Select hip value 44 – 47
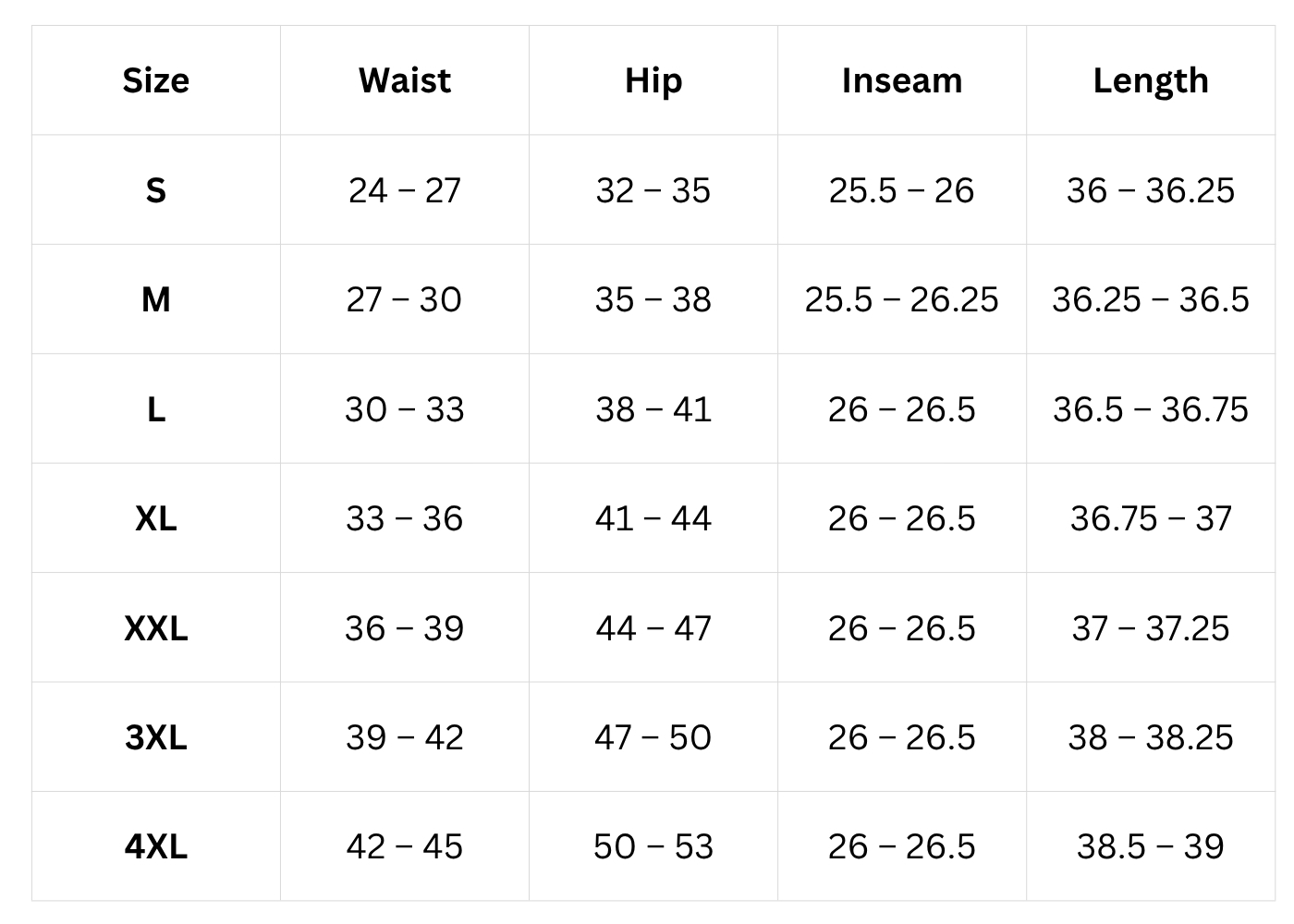This screenshot has height=924, width=1294. (x=653, y=628)
